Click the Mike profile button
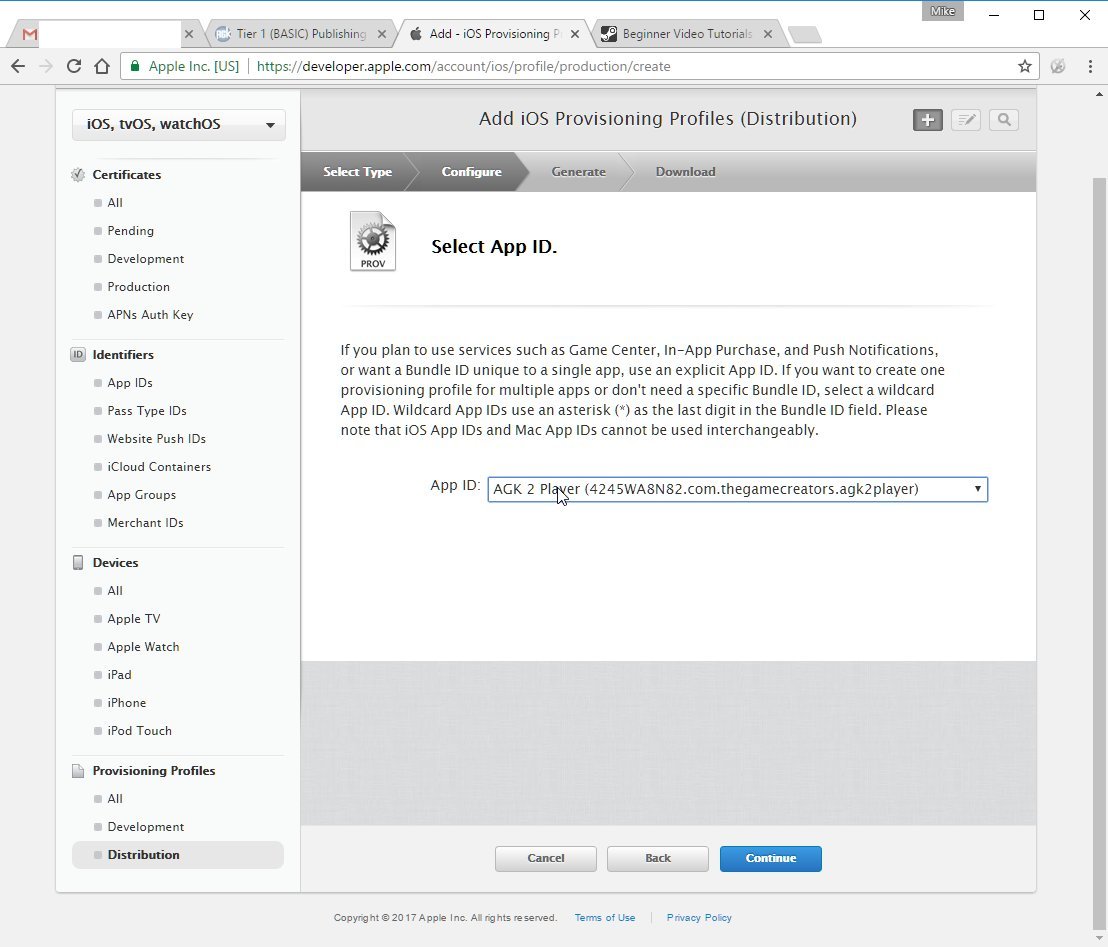Image resolution: width=1108 pixels, height=947 pixels. coord(942,11)
